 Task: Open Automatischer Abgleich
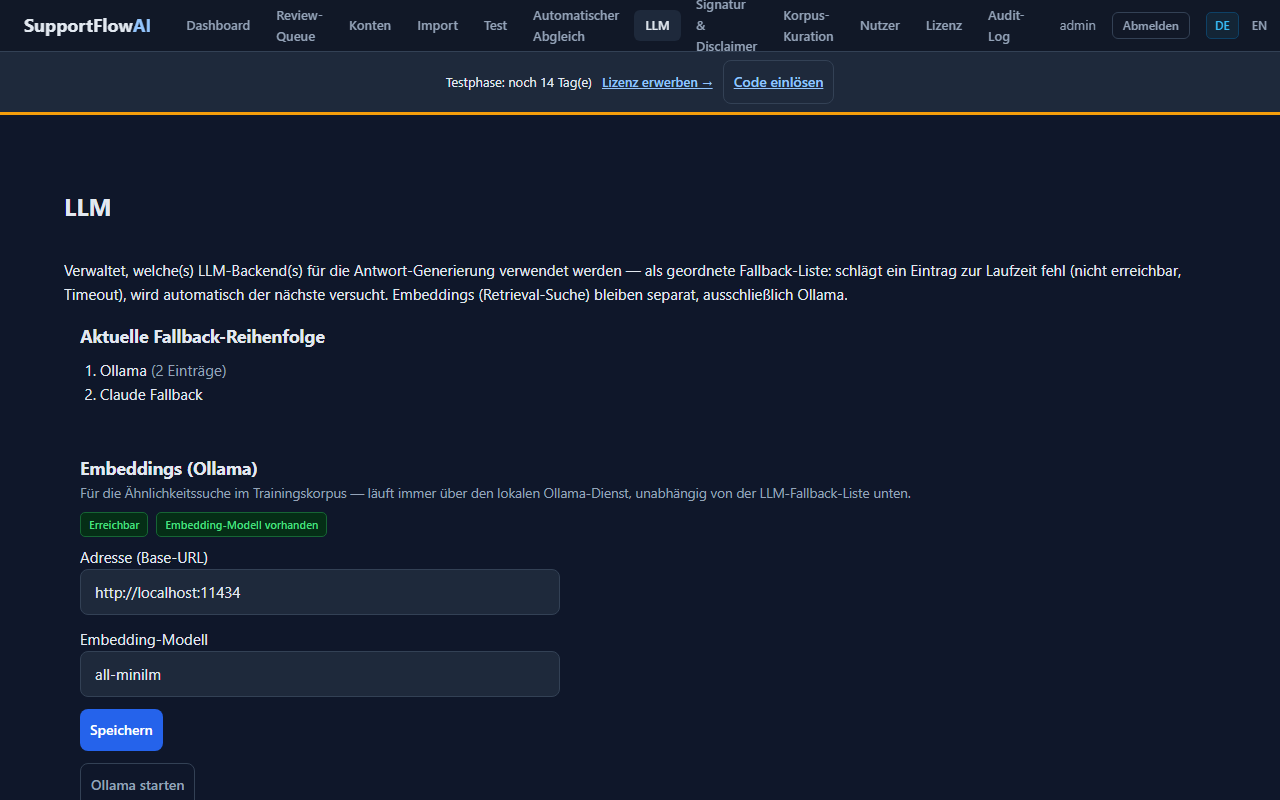(x=576, y=26)
